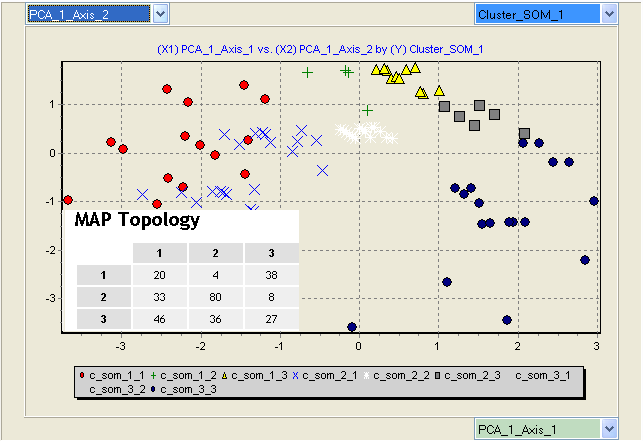Select the topology table cell showing 46
Image resolution: width=643 pixels, height=441 pixels.
160,320
